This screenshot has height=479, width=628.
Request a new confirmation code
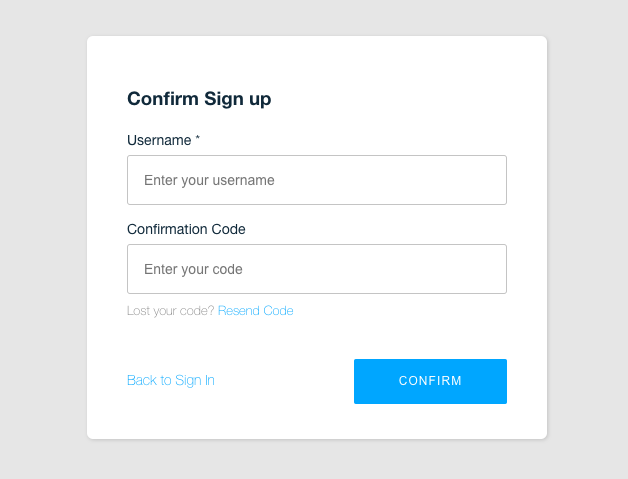(255, 311)
